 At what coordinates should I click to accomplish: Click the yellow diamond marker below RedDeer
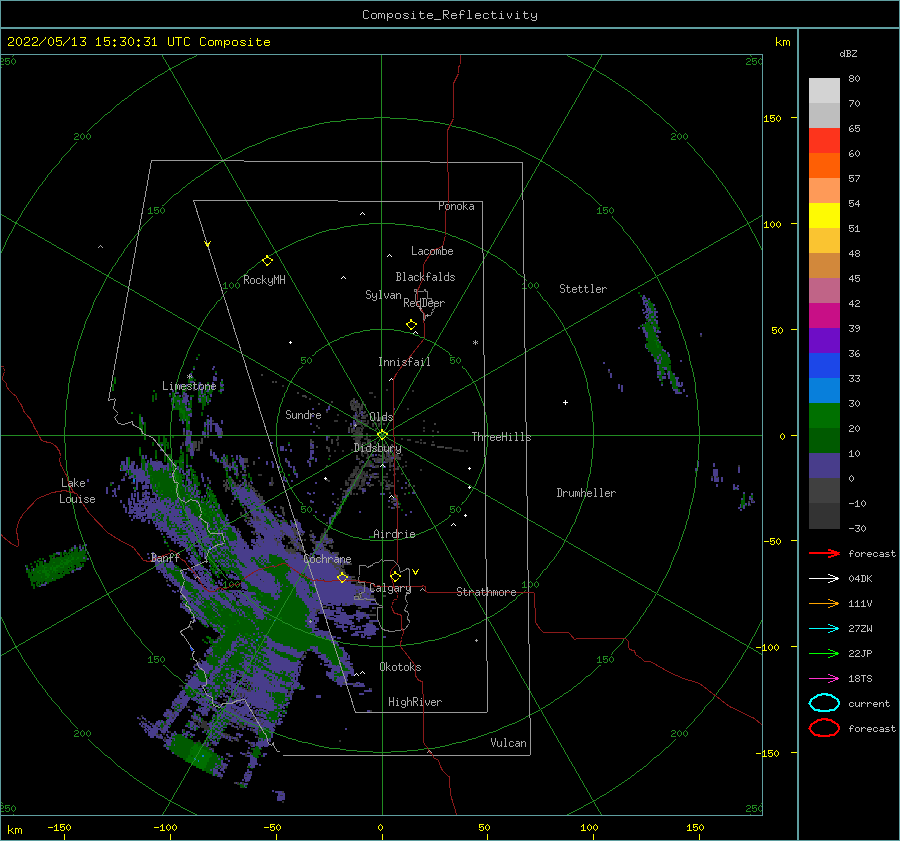tap(411, 325)
